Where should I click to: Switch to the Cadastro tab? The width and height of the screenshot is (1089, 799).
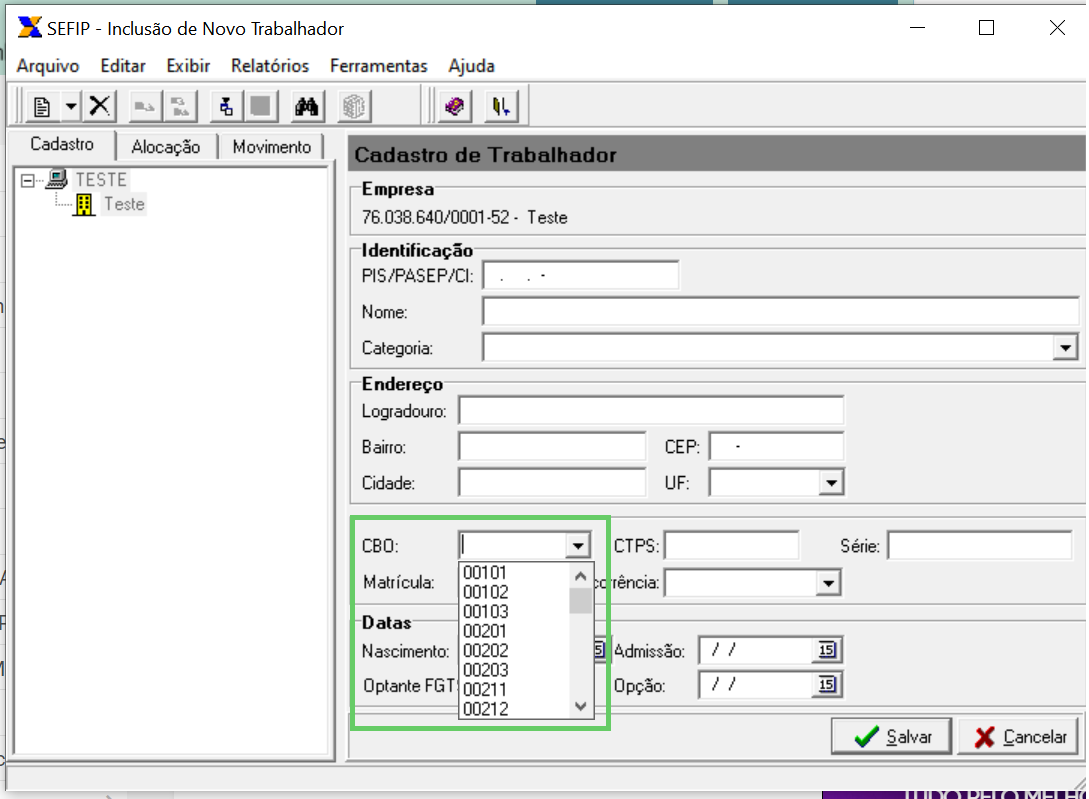62,145
